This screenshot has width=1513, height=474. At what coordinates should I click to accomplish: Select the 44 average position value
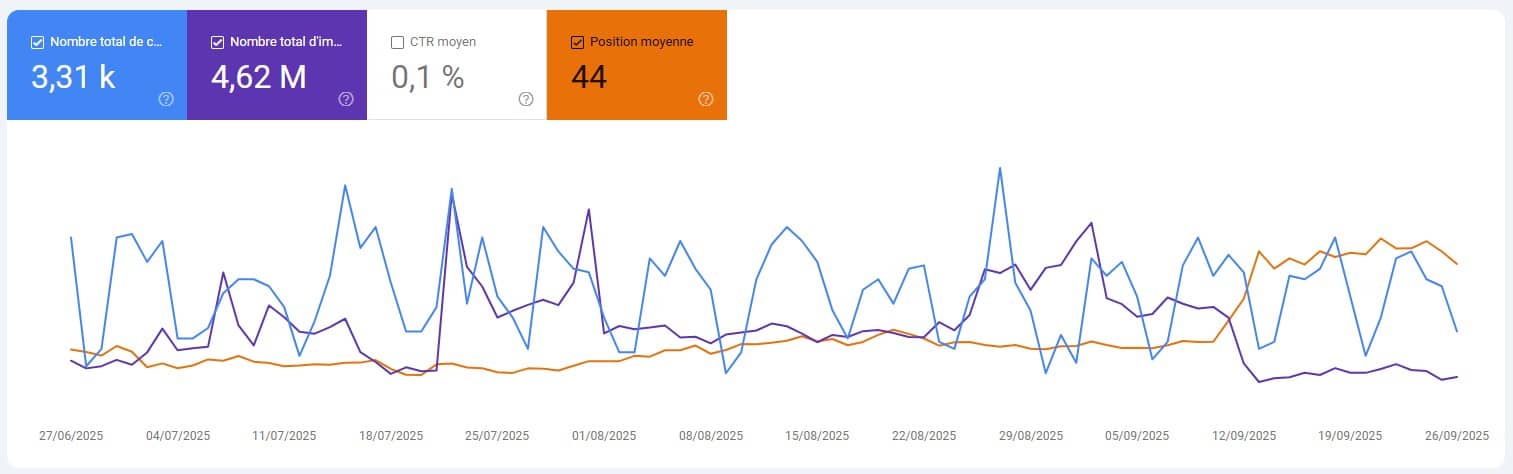[x=589, y=77]
